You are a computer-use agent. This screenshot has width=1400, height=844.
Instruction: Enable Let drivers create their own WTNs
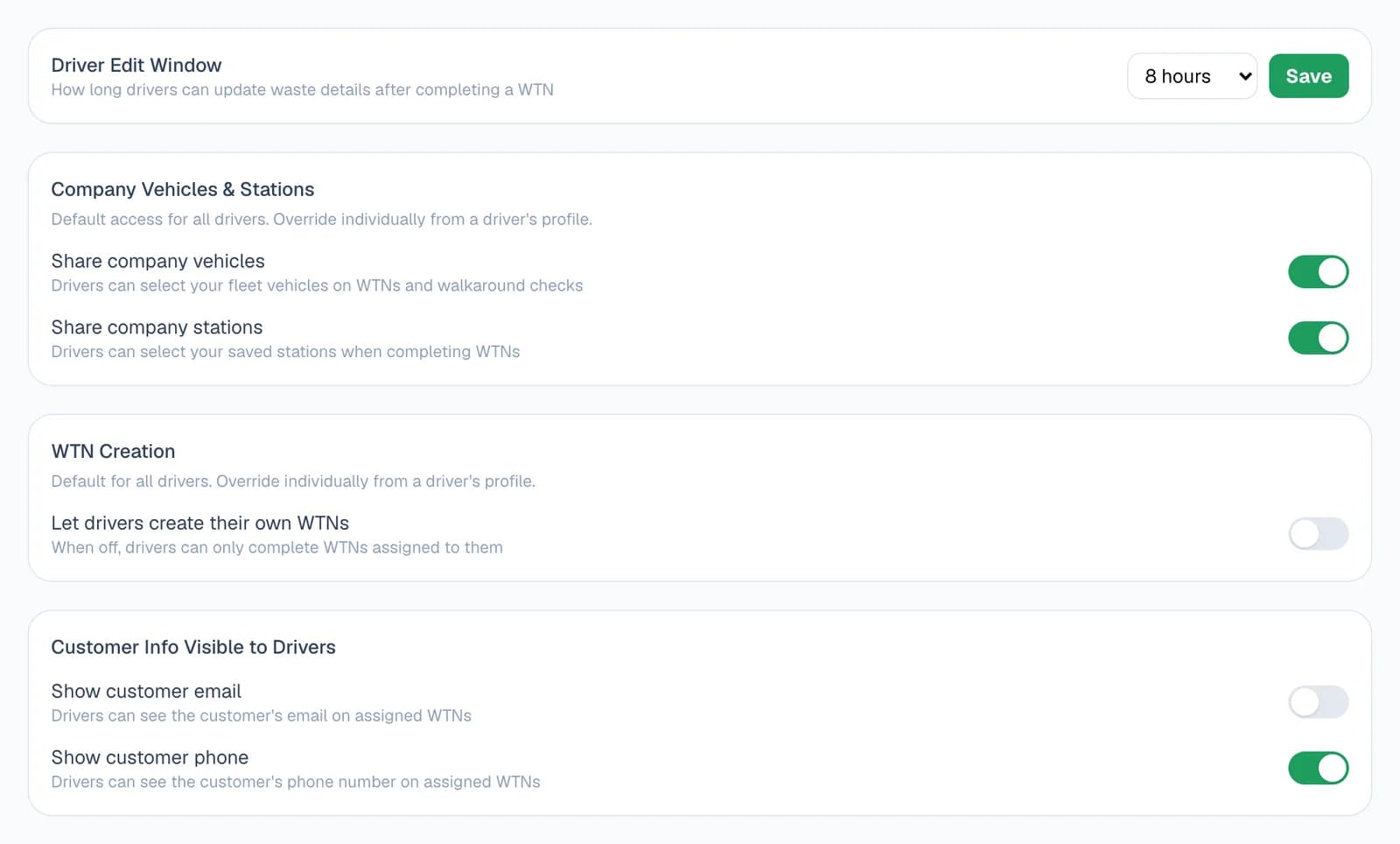point(1318,533)
